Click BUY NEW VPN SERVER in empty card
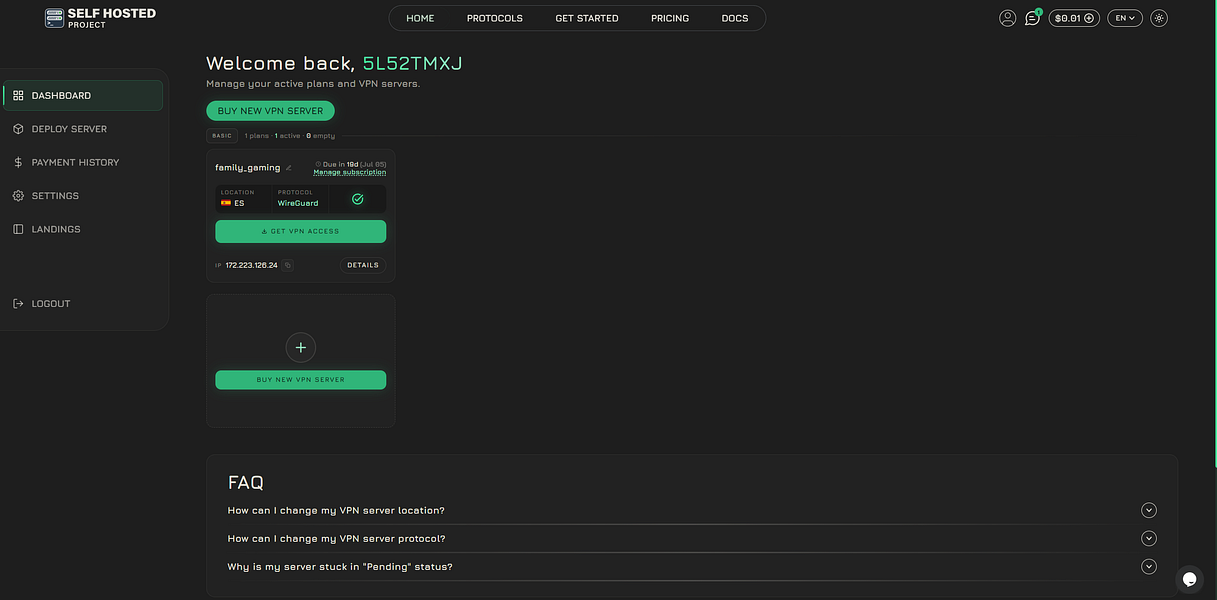 [300, 380]
